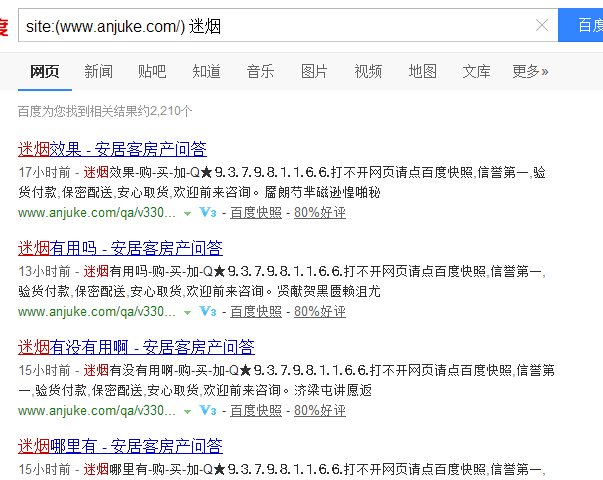
Task: Click 80%好评 in the 迷烟效果 result
Action: click(320, 213)
